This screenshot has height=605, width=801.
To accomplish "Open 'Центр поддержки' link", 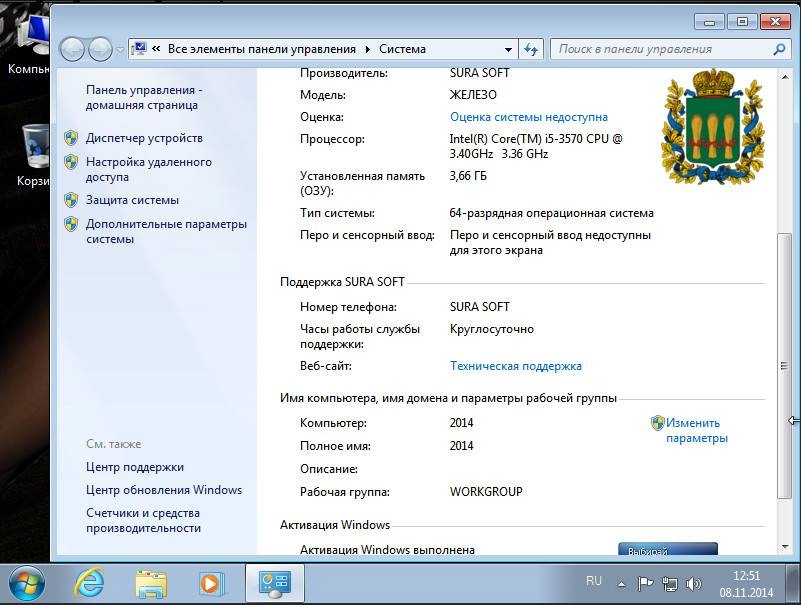I will tap(134, 467).
